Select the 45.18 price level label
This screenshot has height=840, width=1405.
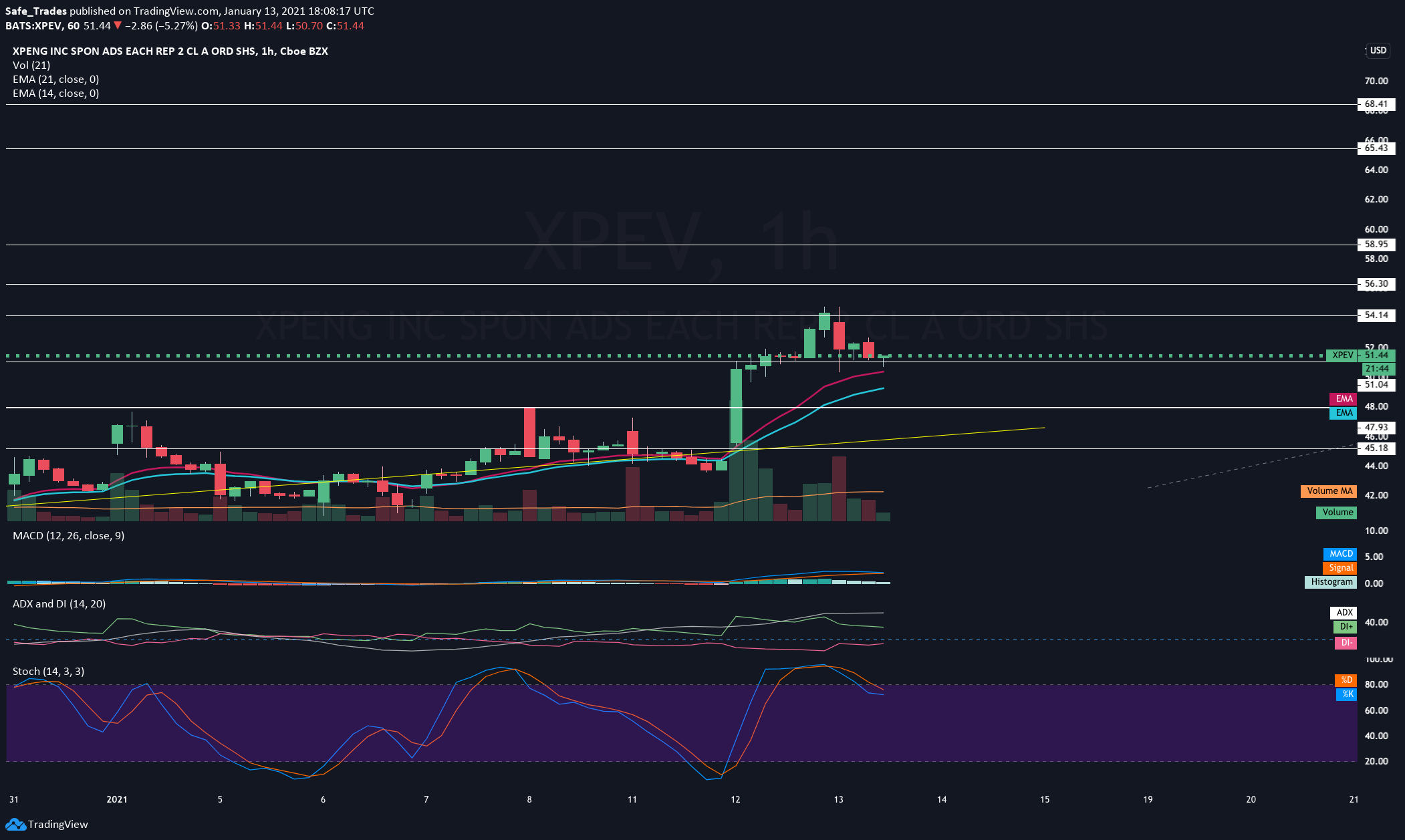(x=1376, y=448)
